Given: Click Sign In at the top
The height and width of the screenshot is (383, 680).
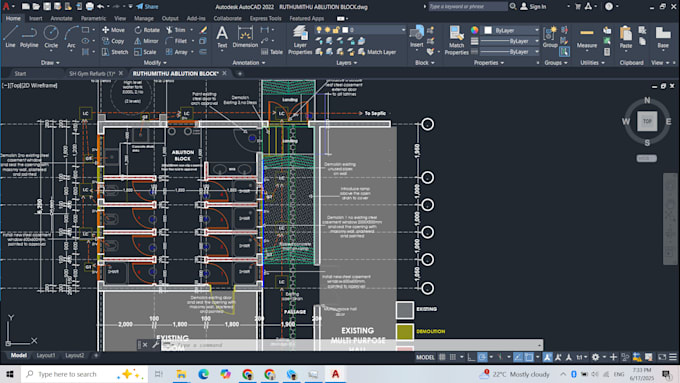Looking at the screenshot, I should [x=533, y=7].
